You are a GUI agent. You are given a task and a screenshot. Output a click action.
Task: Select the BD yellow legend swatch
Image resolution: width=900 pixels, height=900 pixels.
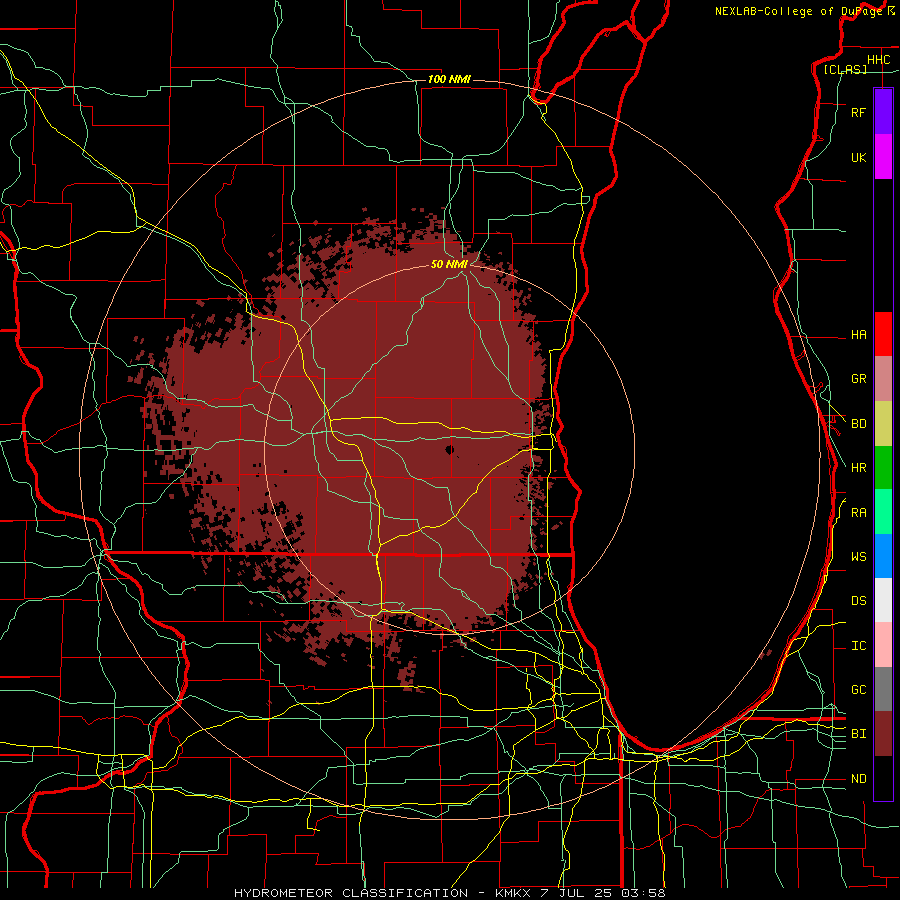click(x=883, y=424)
